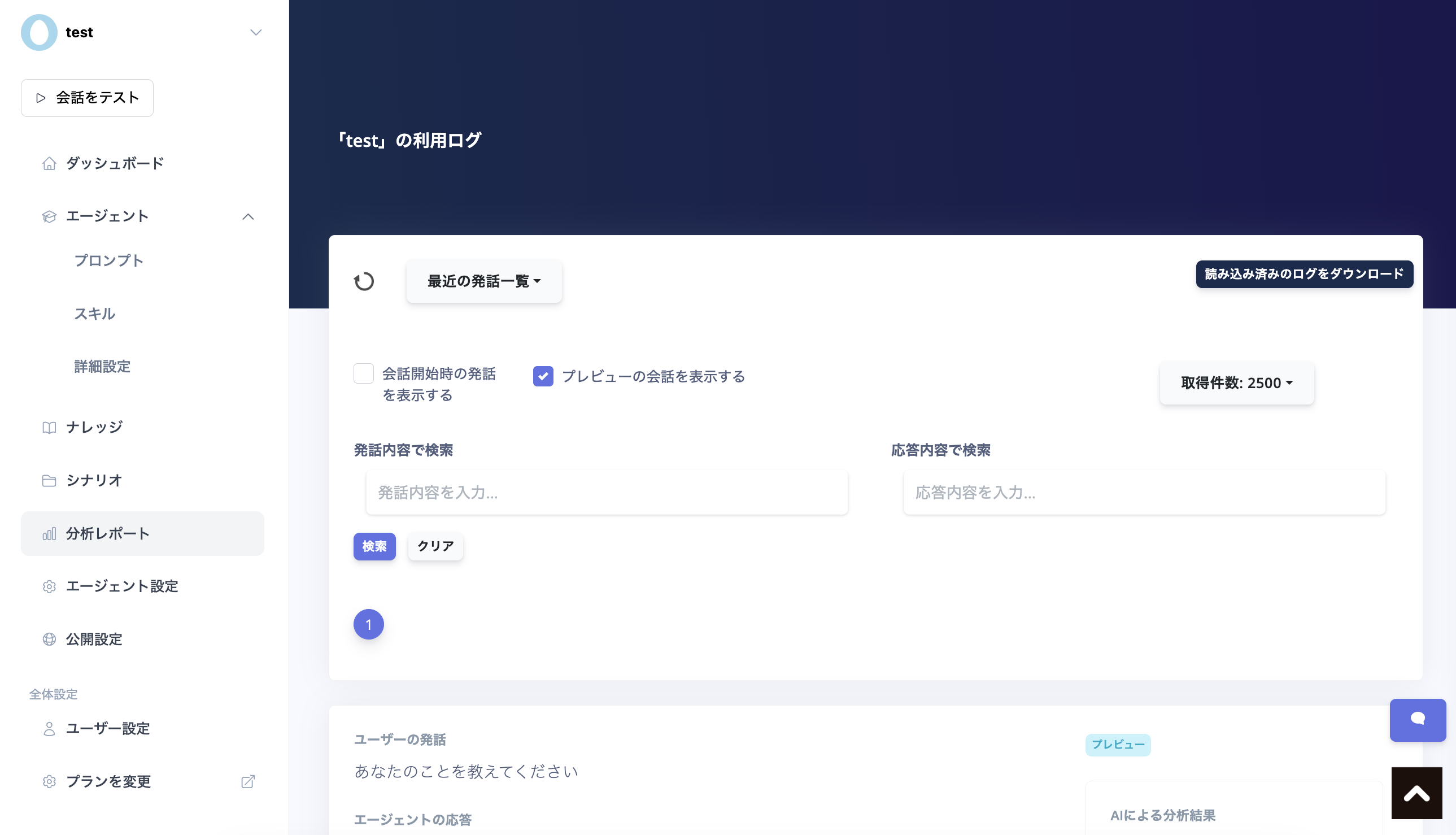Click the ダッシュボード home icon

click(x=49, y=163)
